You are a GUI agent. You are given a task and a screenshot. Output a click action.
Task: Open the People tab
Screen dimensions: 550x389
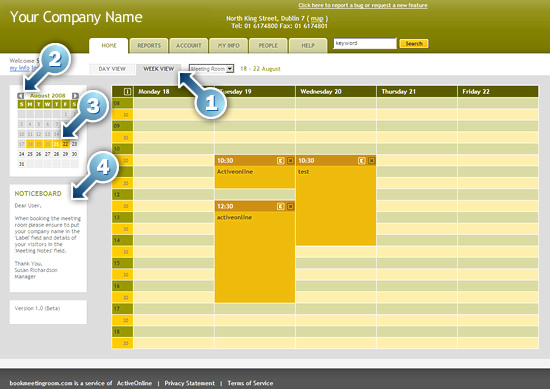pyautogui.click(x=268, y=46)
